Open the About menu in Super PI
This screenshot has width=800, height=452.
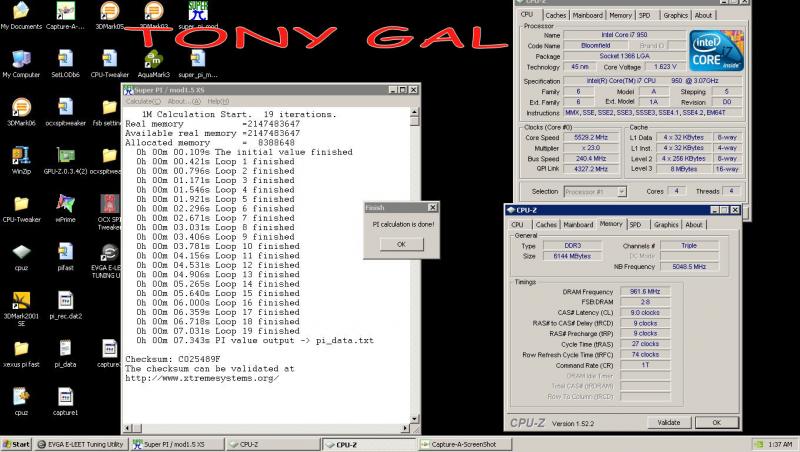point(184,102)
